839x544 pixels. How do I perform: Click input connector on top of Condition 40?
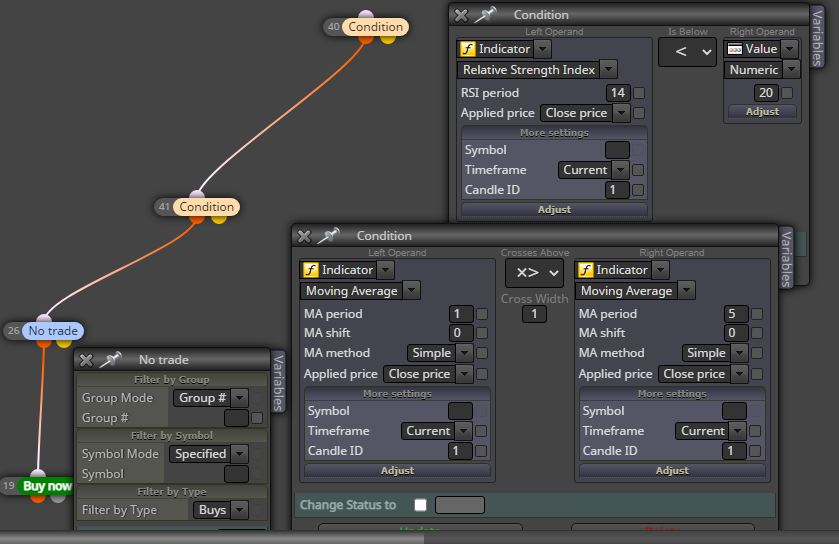pyautogui.click(x=366, y=14)
